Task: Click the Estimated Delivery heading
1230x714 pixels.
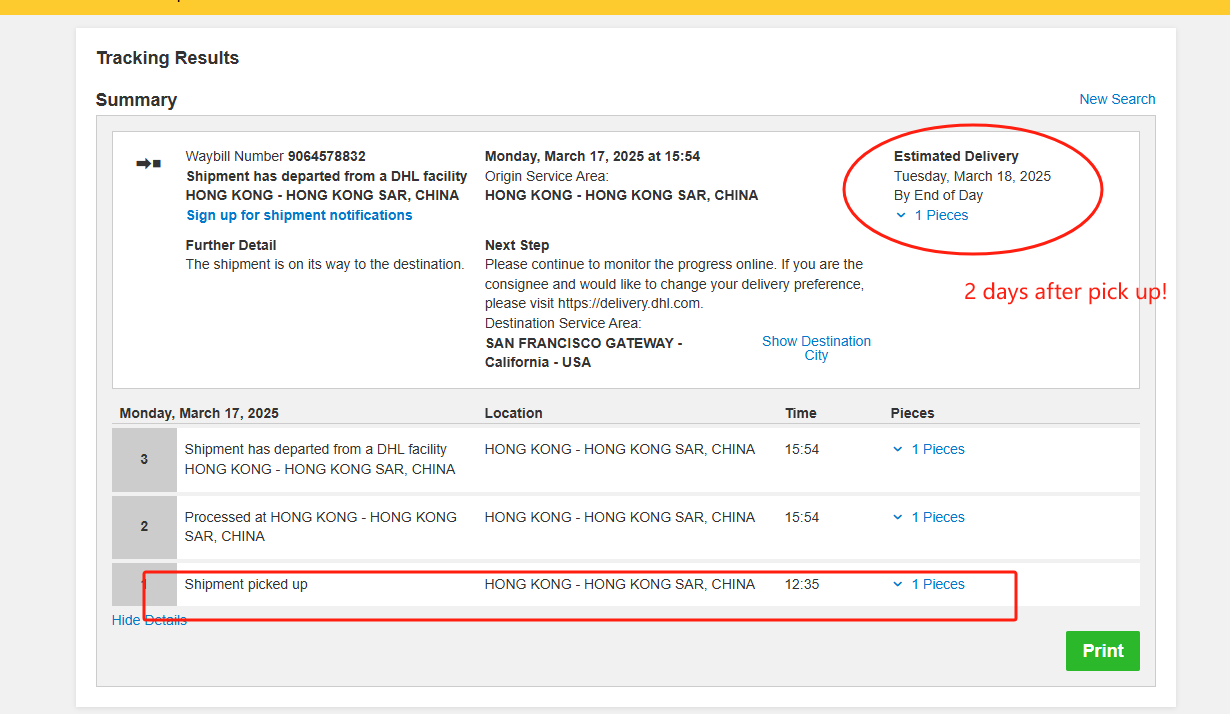Action: click(x=956, y=156)
